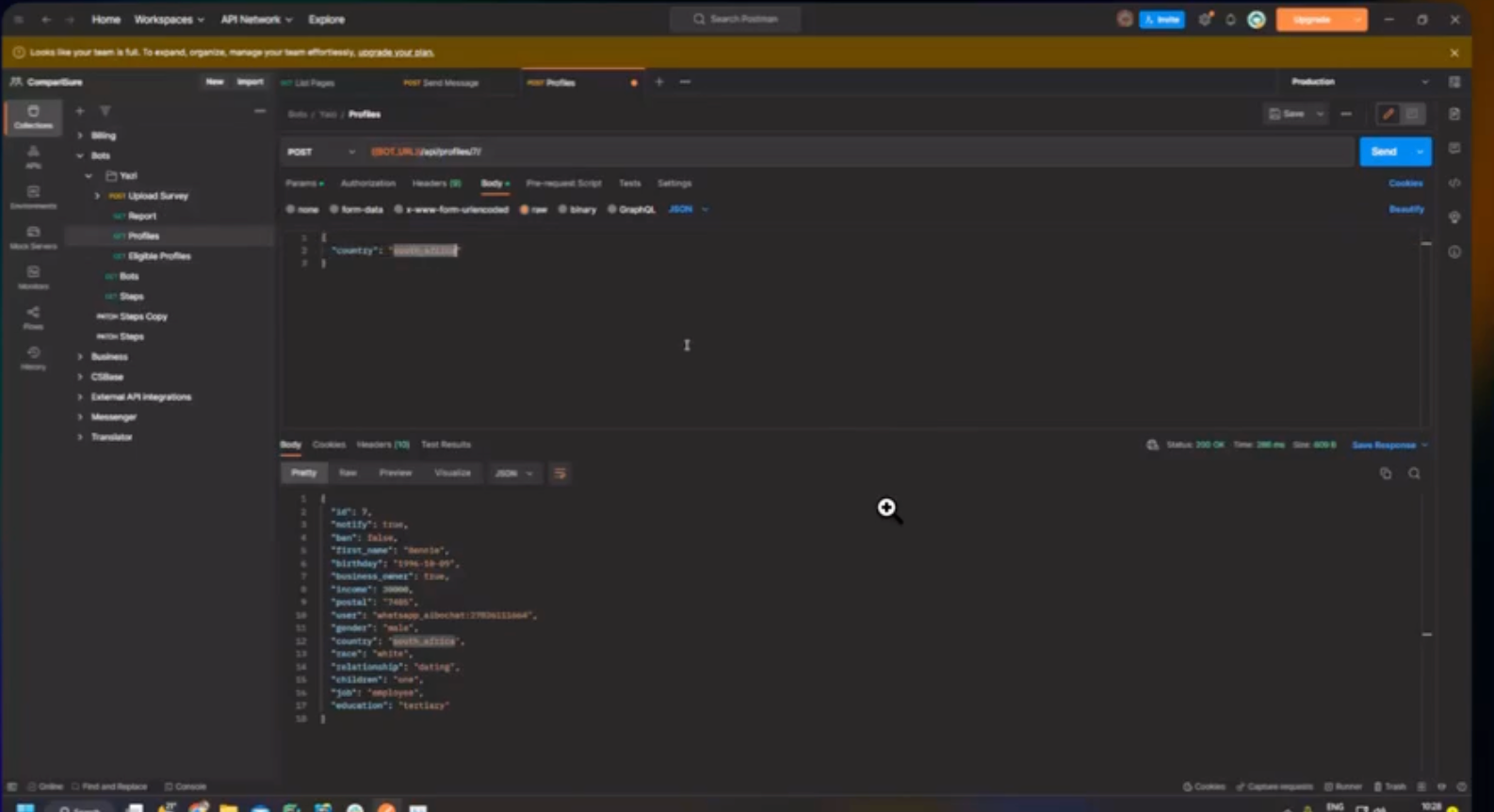The height and width of the screenshot is (812, 1494).
Task: Open a new request tab with the plus icon
Action: pyautogui.click(x=659, y=82)
